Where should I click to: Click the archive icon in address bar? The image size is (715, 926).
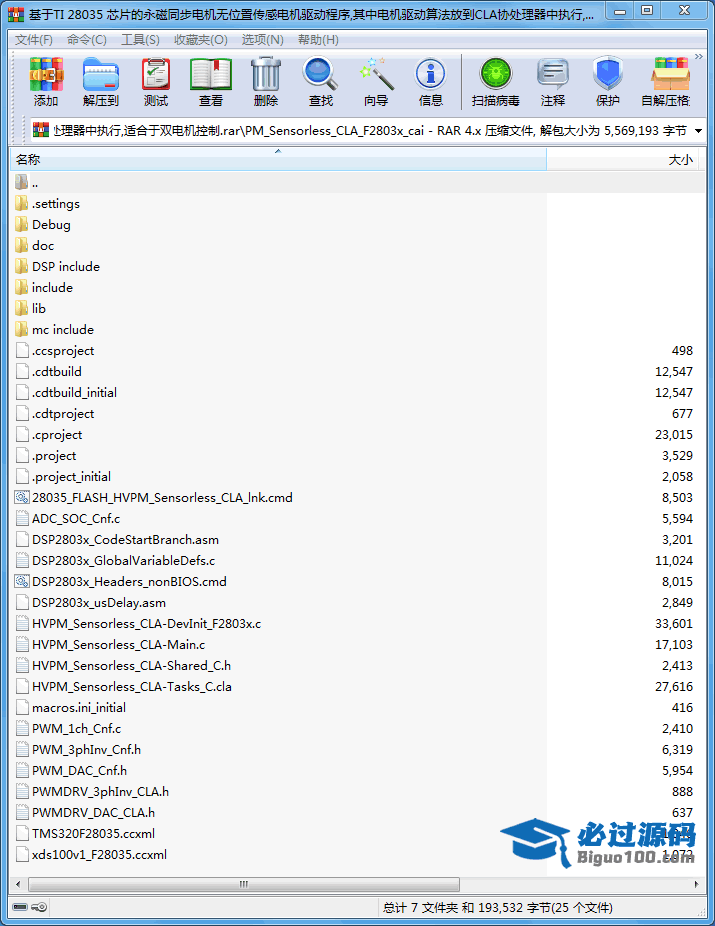coord(41,129)
